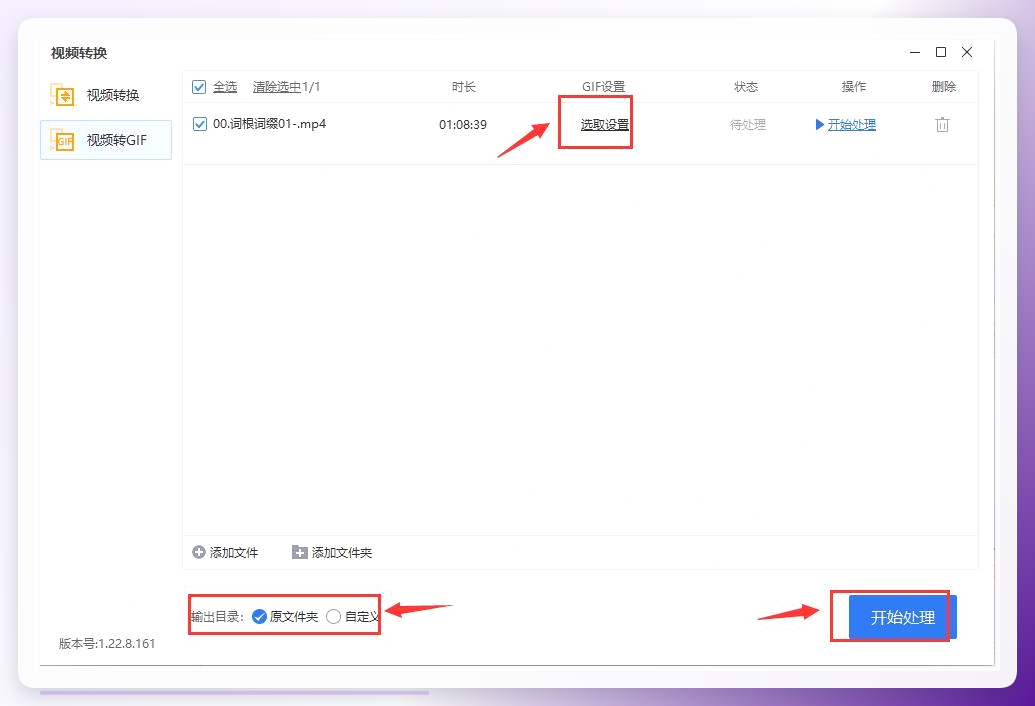This screenshot has width=1035, height=706.
Task: Click the file name 00.词根词缀01-.mp4
Action: coord(269,124)
